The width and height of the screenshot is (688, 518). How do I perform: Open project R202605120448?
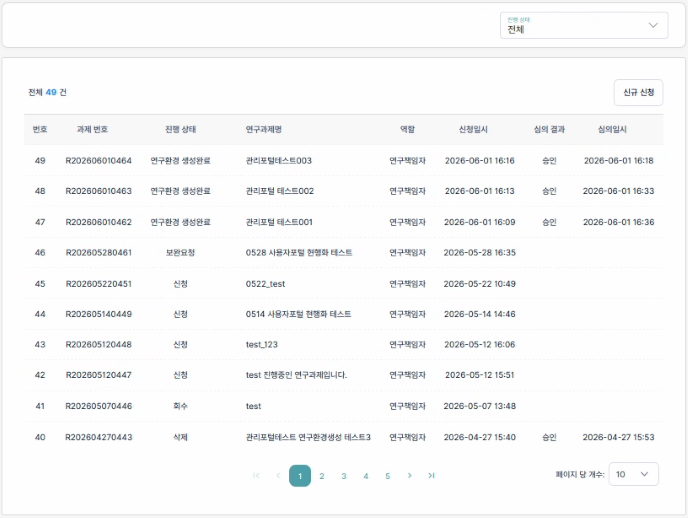click(99, 345)
